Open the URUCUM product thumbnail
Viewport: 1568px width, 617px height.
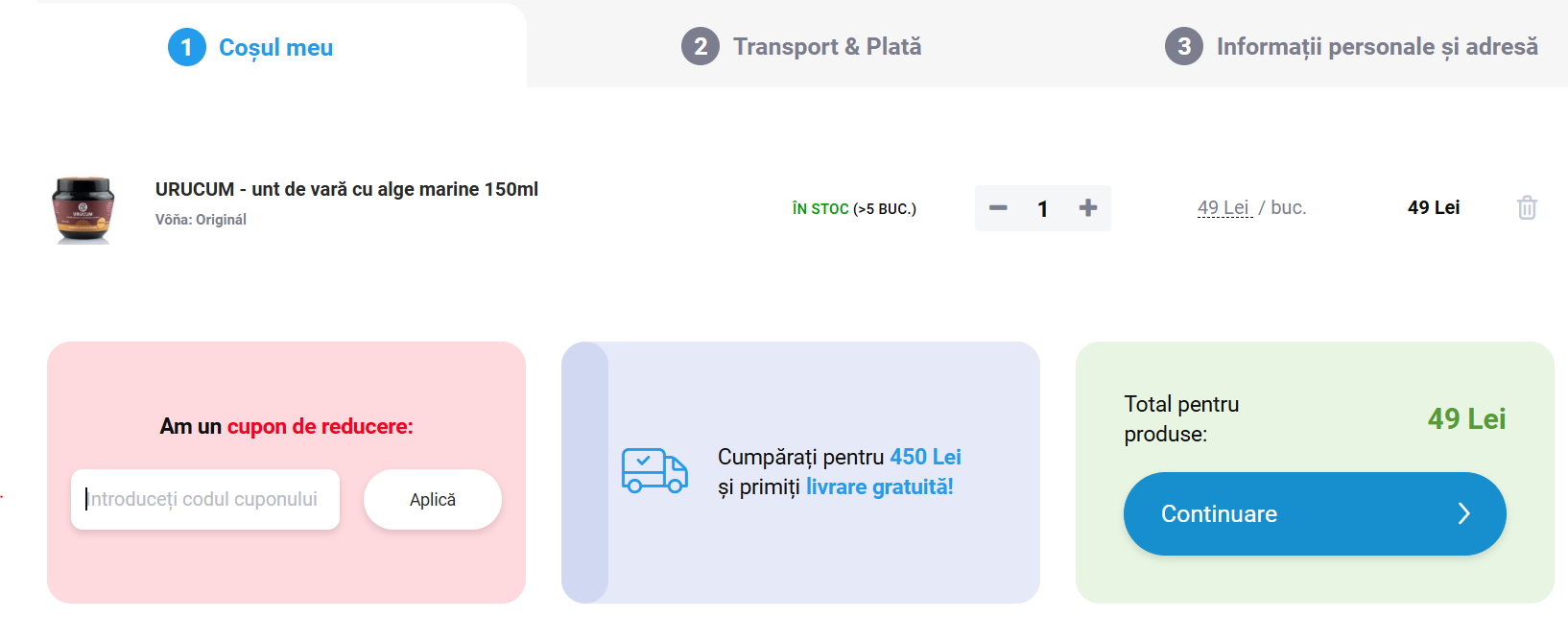83,209
